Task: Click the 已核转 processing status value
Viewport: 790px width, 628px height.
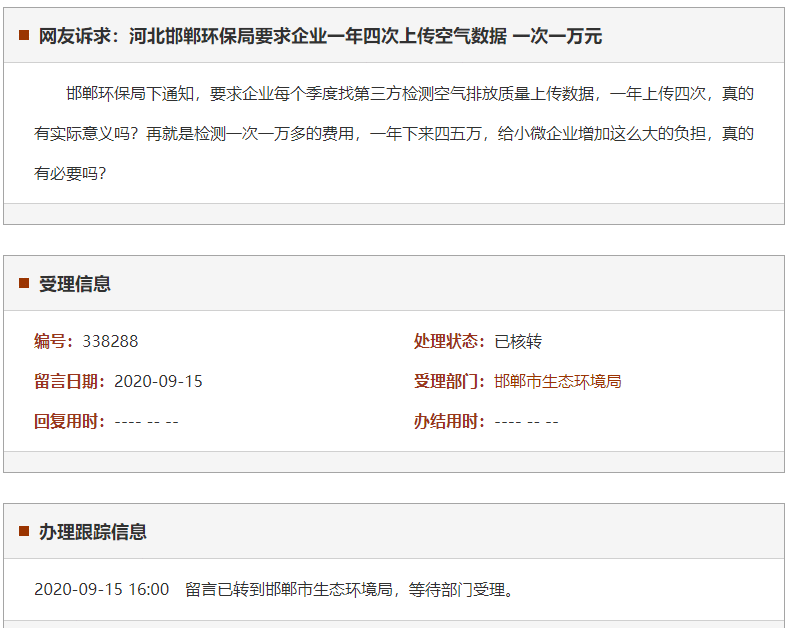Action: pyautogui.click(x=518, y=341)
